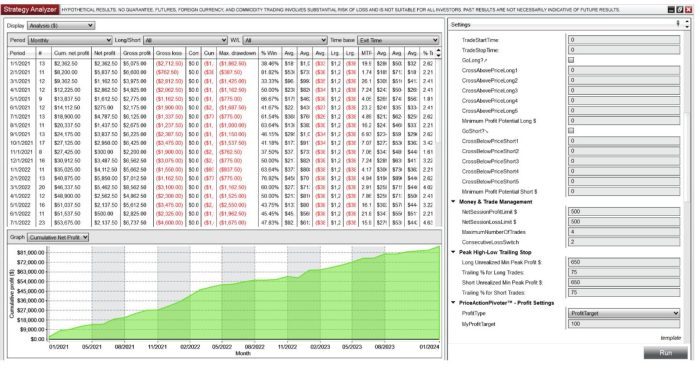
Task: Open the Long/Short filter dropdown
Action: click(185, 40)
